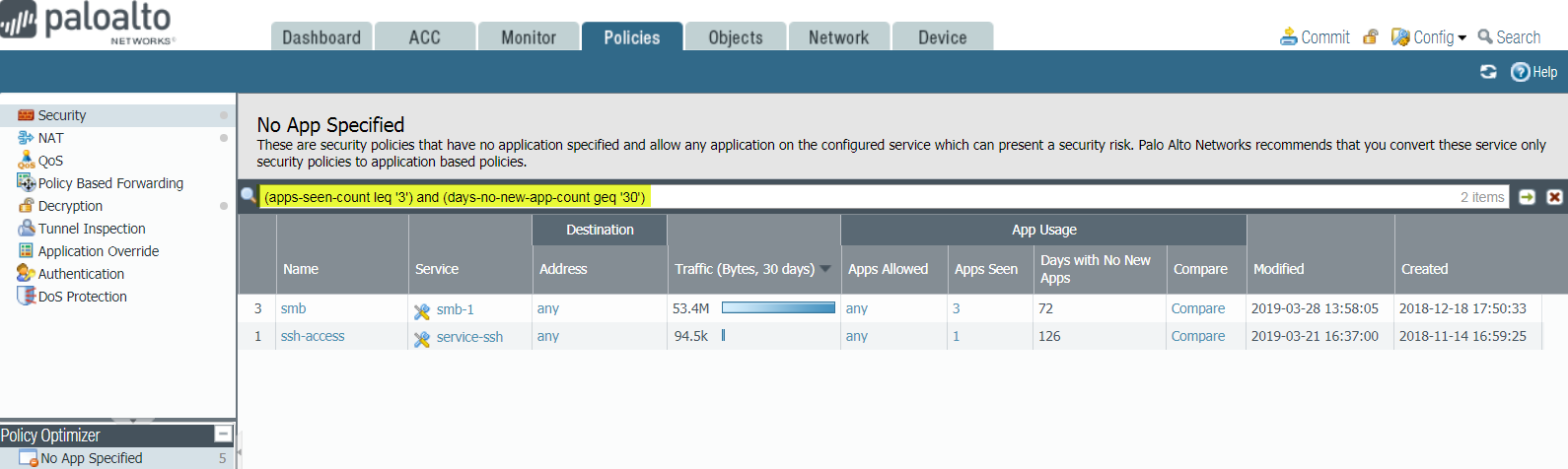Collapse the Policy Optimizer panel
This screenshot has width=1568, height=469.
tap(223, 435)
